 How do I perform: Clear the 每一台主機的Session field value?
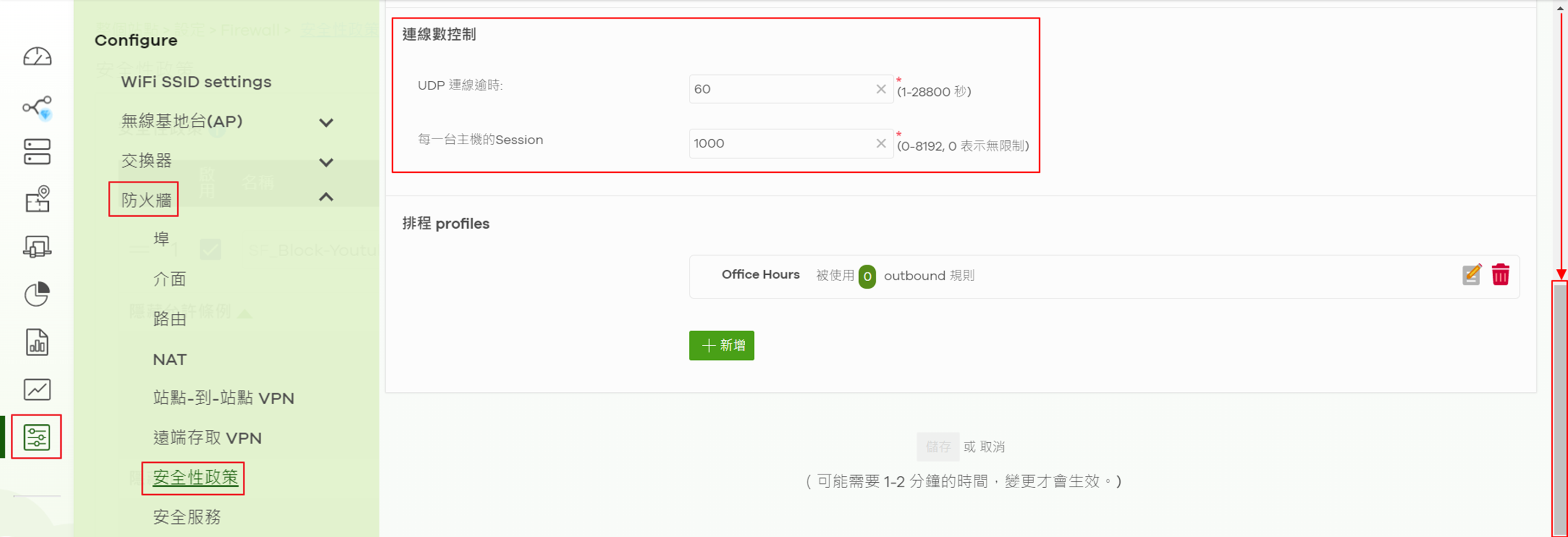click(x=881, y=143)
